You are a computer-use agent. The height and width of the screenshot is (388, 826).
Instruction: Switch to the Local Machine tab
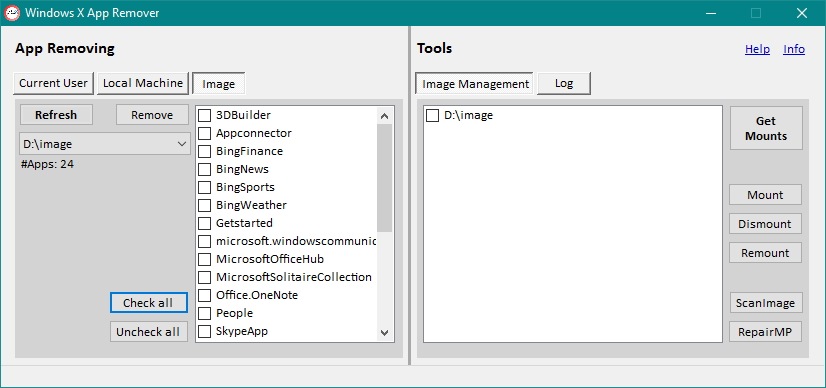143,83
